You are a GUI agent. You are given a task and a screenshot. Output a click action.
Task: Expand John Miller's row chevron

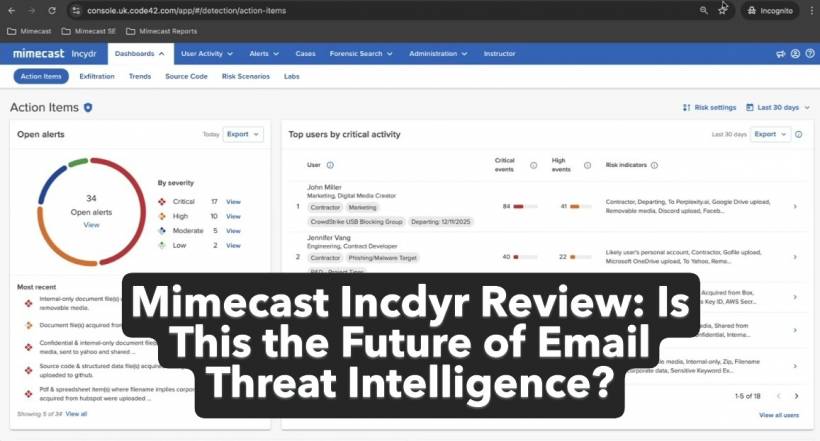[794, 206]
